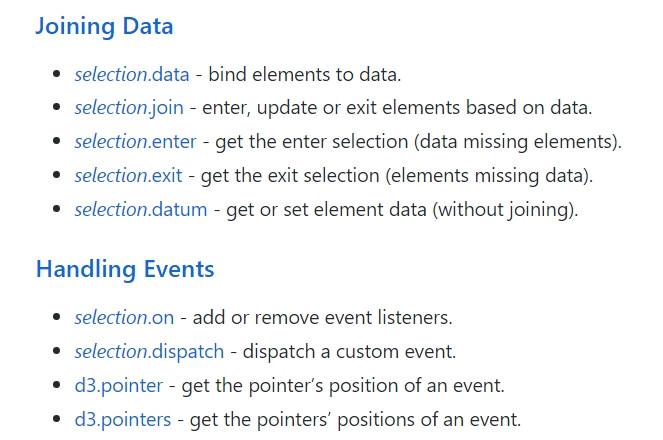
Task: Click the d3.pointers link
Action: 123,420
